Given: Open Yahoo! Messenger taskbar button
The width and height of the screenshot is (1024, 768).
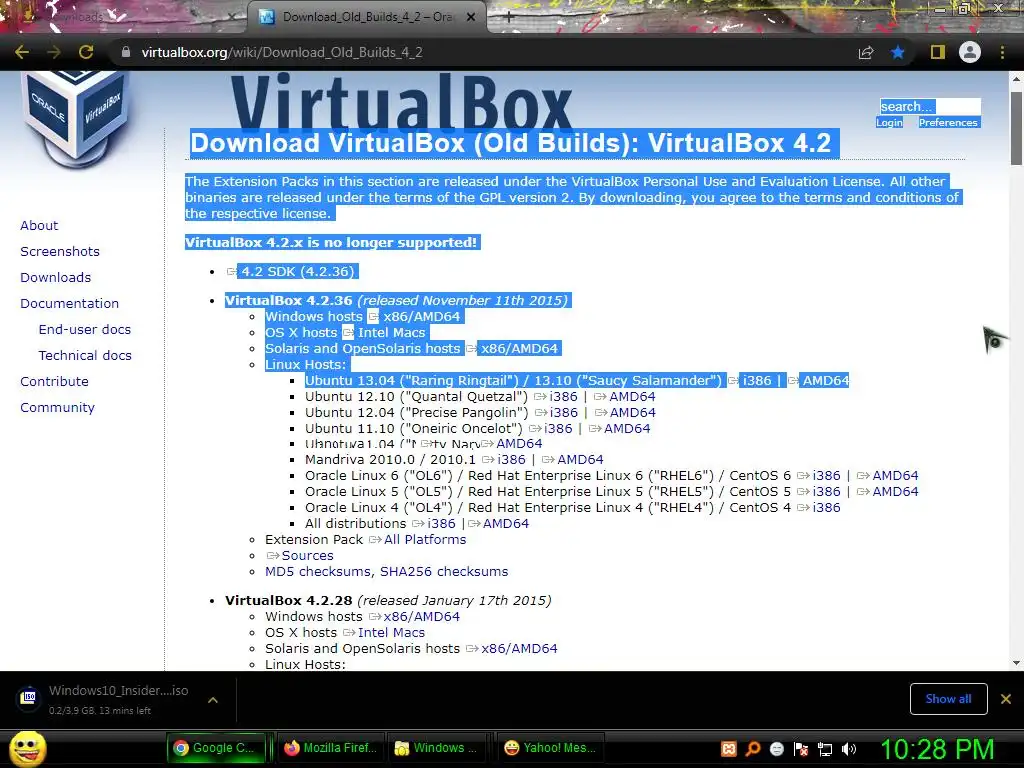Looking at the screenshot, I should [550, 748].
